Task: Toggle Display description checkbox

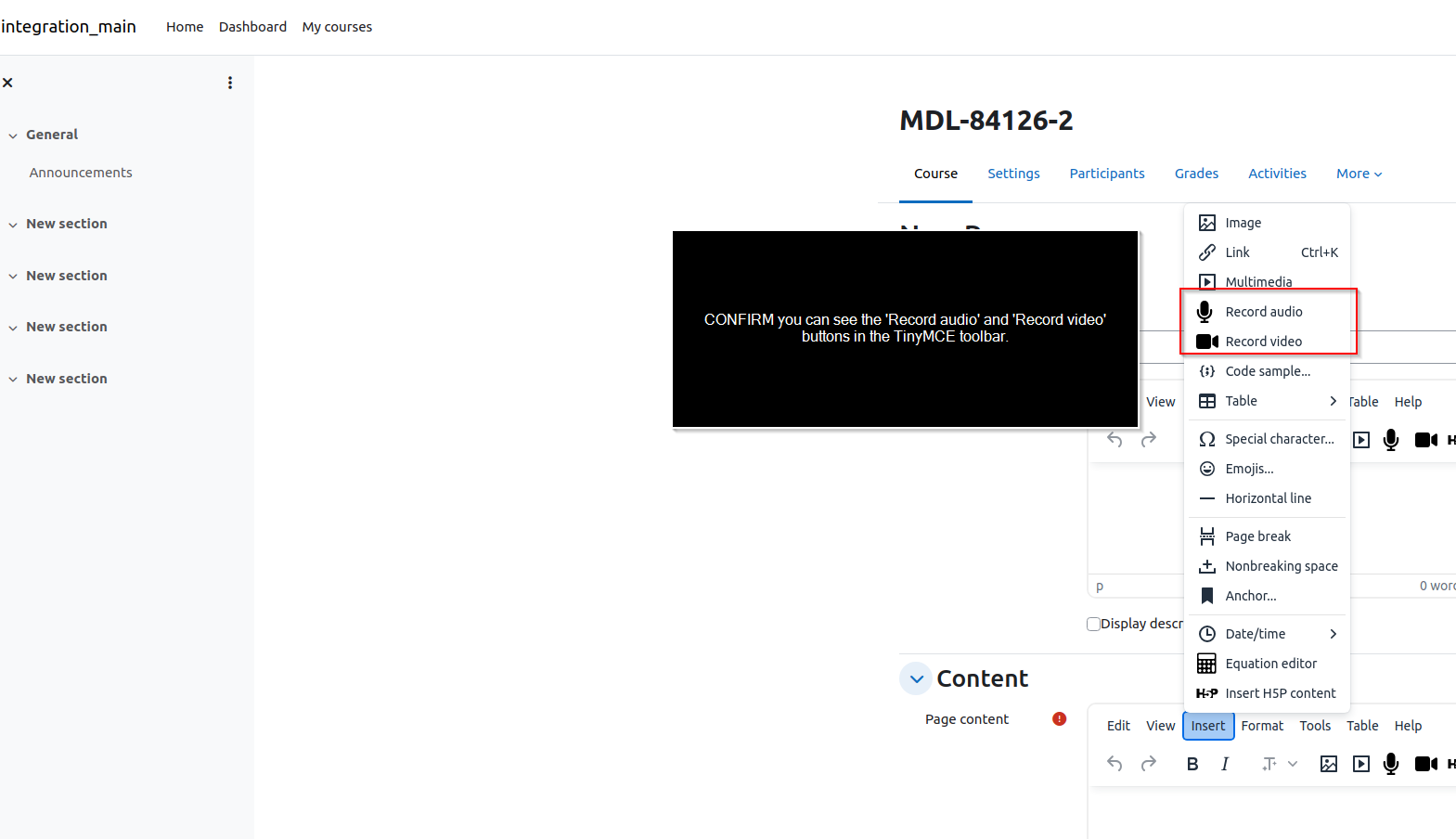Action: (x=1093, y=624)
